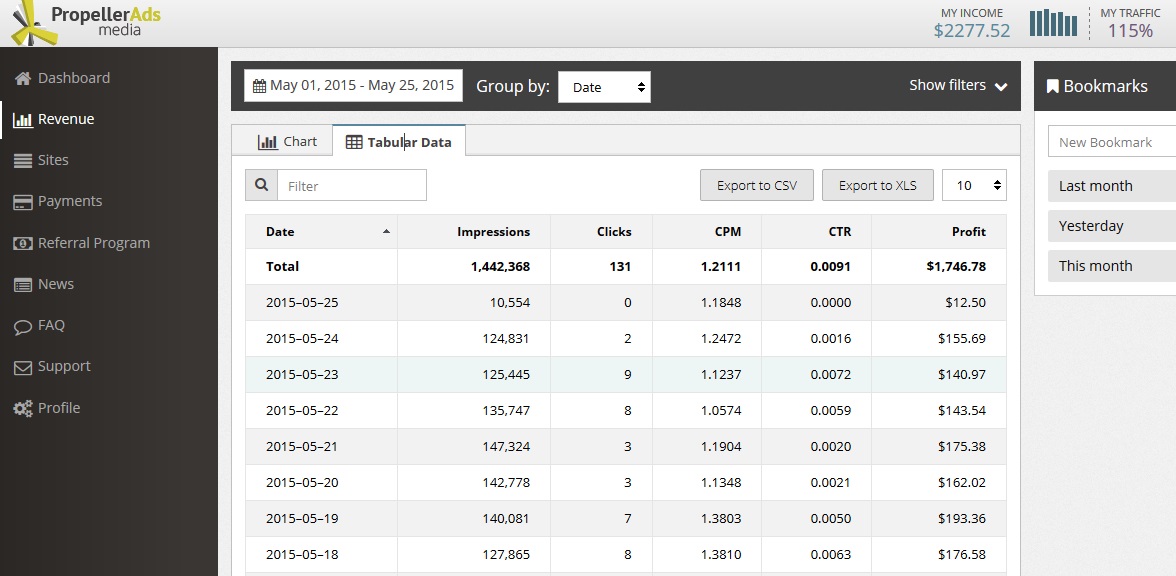Click the Payments card icon in sidebar
1176x576 pixels.
(x=22, y=202)
